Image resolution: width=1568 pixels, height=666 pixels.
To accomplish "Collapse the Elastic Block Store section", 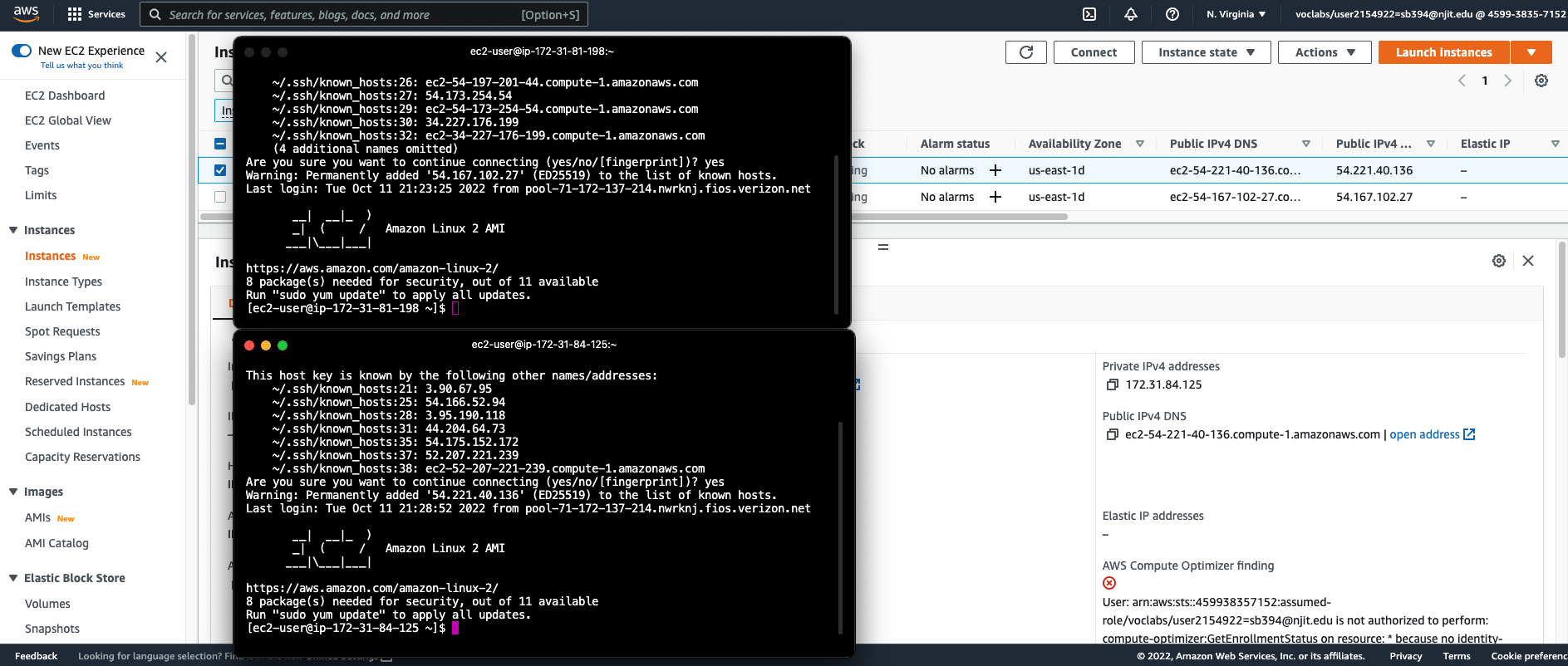I will point(13,578).
